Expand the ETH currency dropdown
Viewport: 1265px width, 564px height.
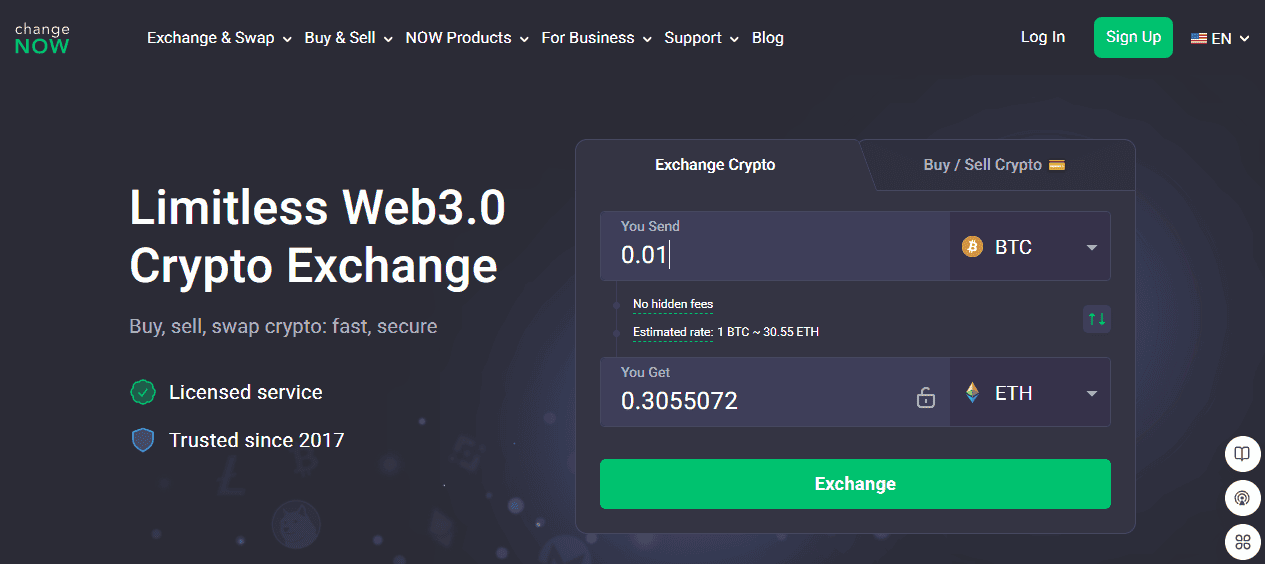pyautogui.click(x=1091, y=393)
